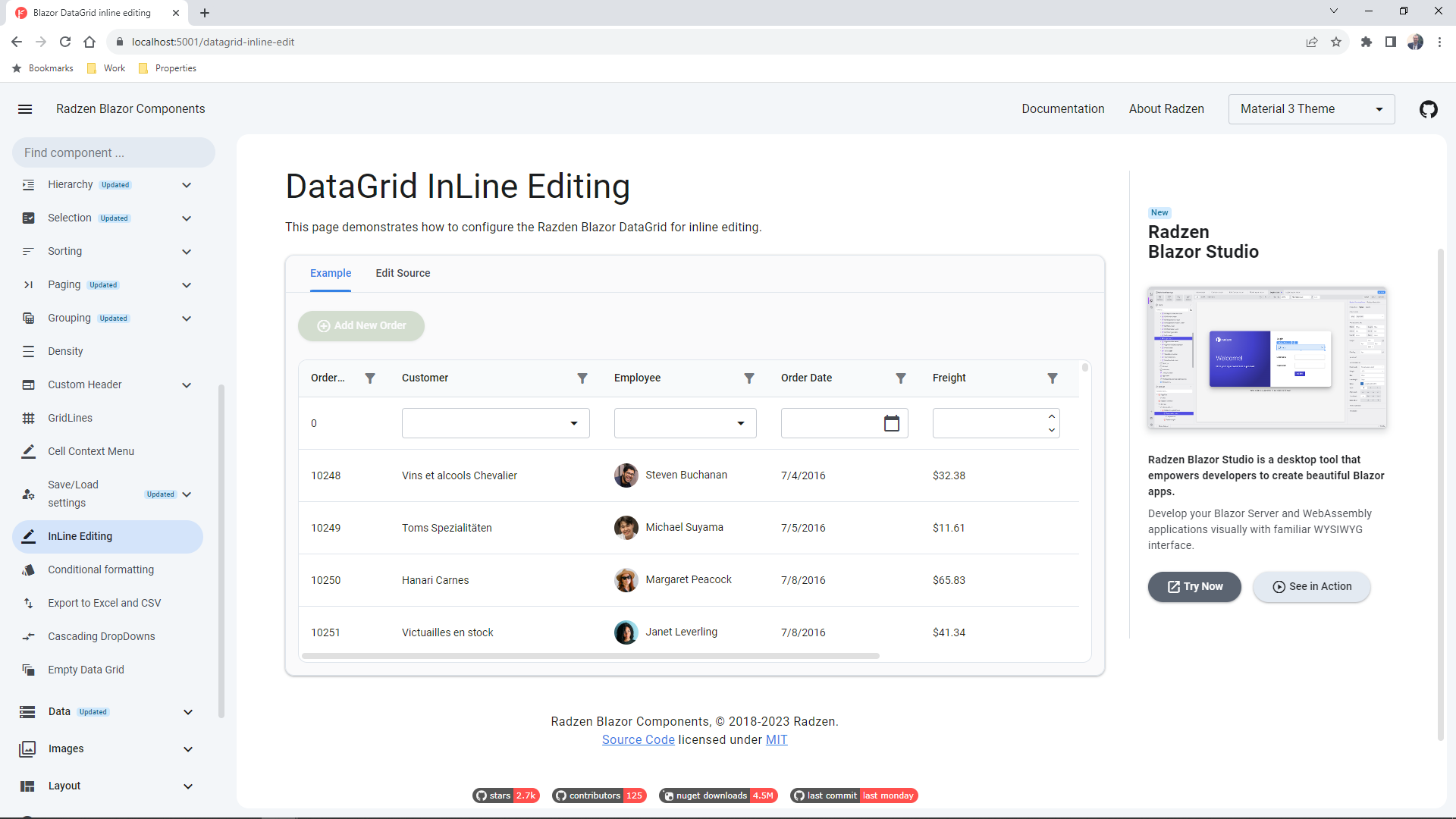
Task: Click the Radzen Blazor Studio screenshot thumbnail
Action: point(1267,358)
